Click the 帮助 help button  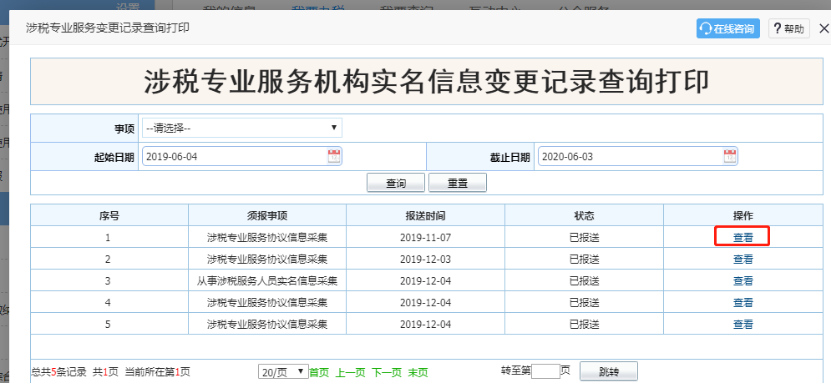coord(789,29)
